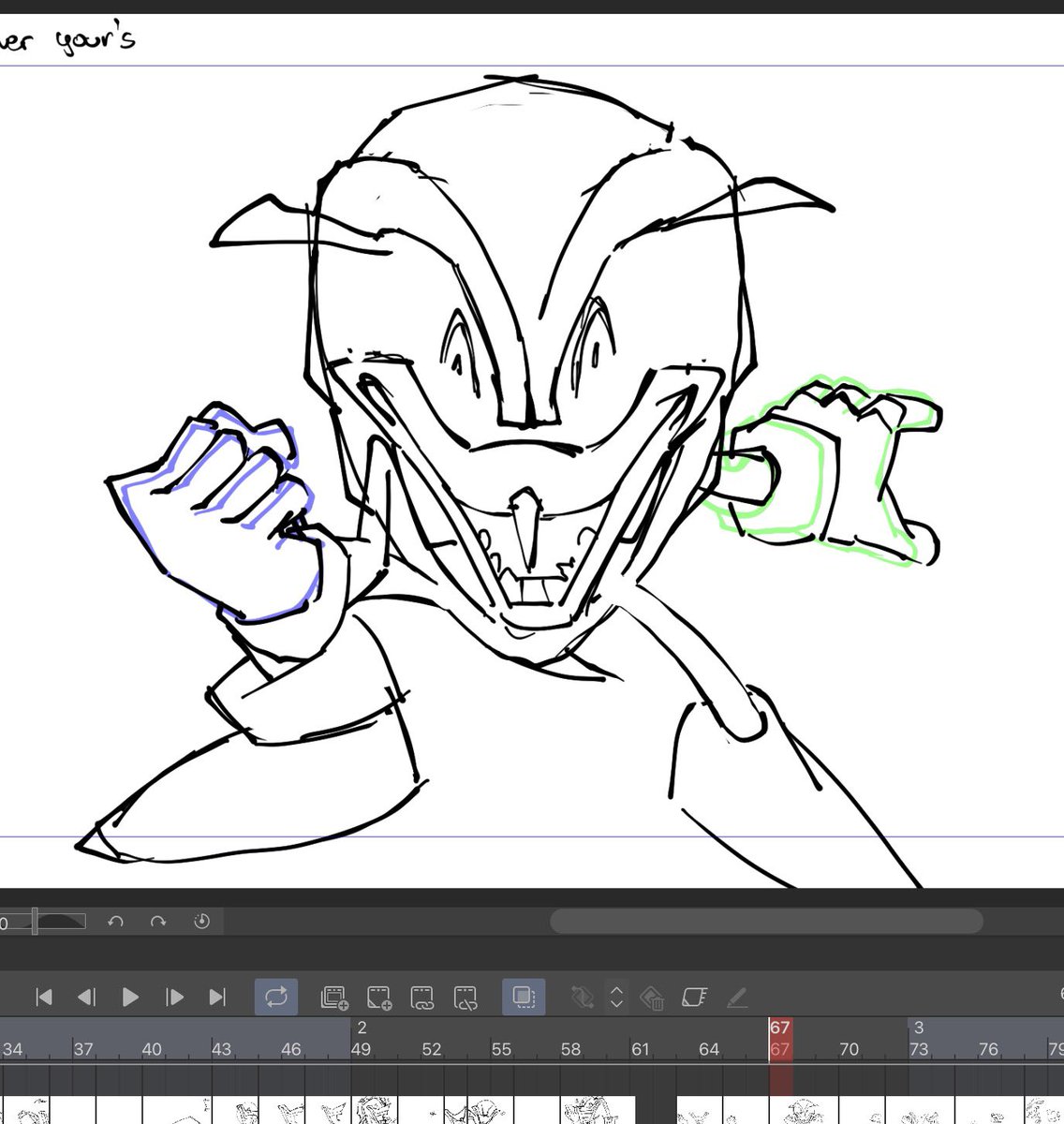Toggle onion skin display
Screen dimensions: 1064x1124
coord(524,998)
